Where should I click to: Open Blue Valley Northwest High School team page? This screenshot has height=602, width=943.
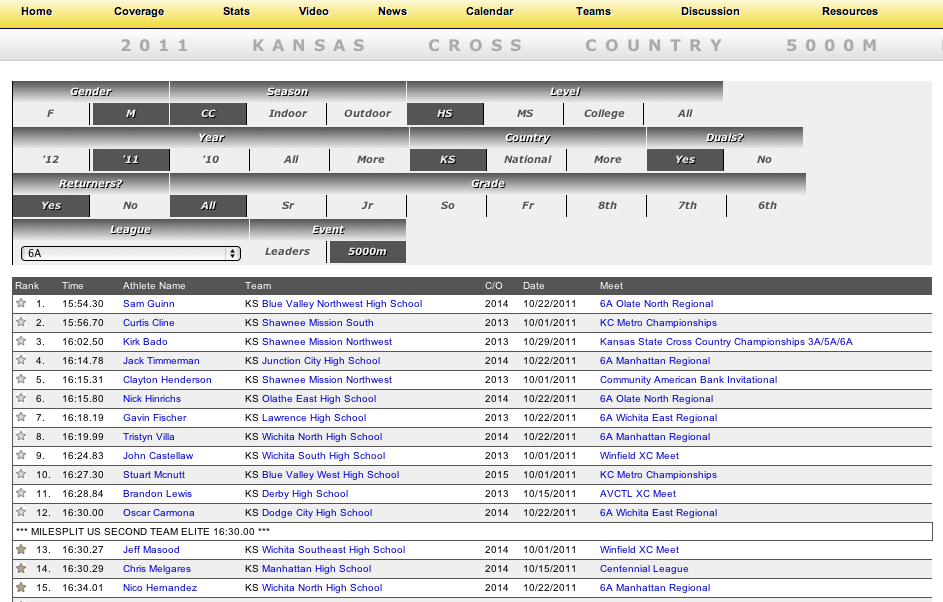pyautogui.click(x=342, y=304)
